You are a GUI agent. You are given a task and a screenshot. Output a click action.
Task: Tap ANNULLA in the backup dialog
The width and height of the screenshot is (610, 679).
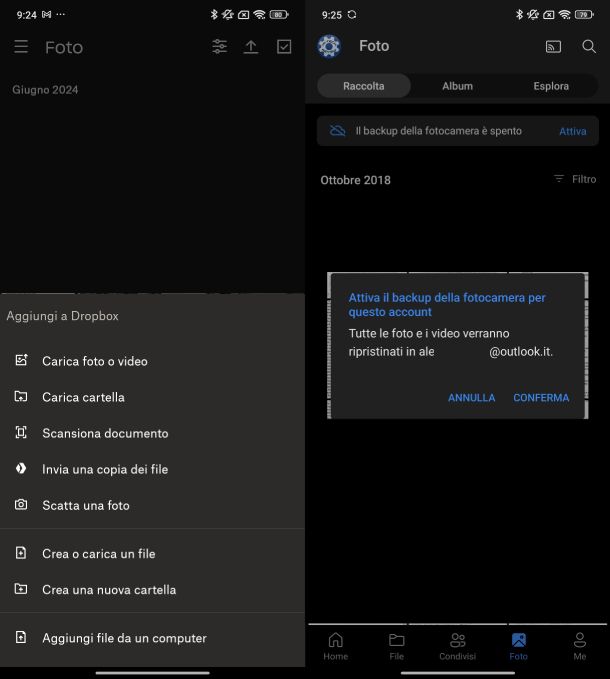click(x=471, y=398)
